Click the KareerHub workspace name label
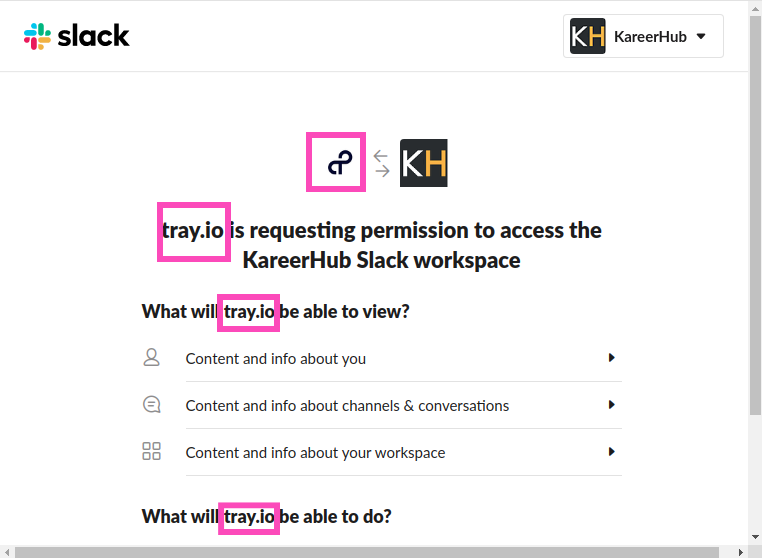Image resolution: width=762 pixels, height=558 pixels. pyautogui.click(x=650, y=36)
